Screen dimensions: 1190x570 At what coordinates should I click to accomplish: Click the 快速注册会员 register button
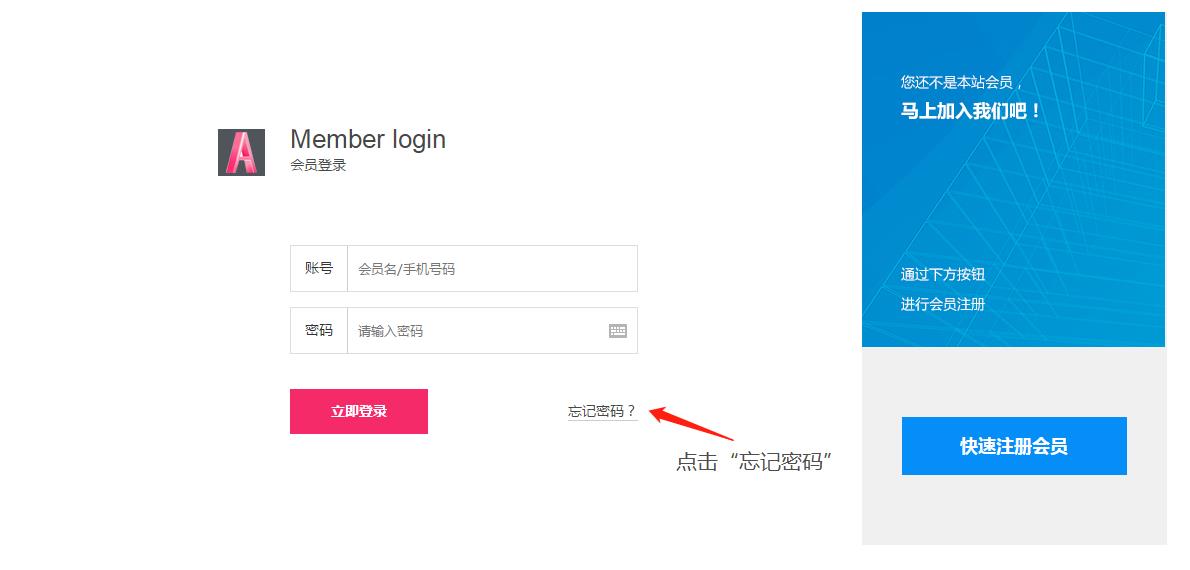click(x=1014, y=446)
